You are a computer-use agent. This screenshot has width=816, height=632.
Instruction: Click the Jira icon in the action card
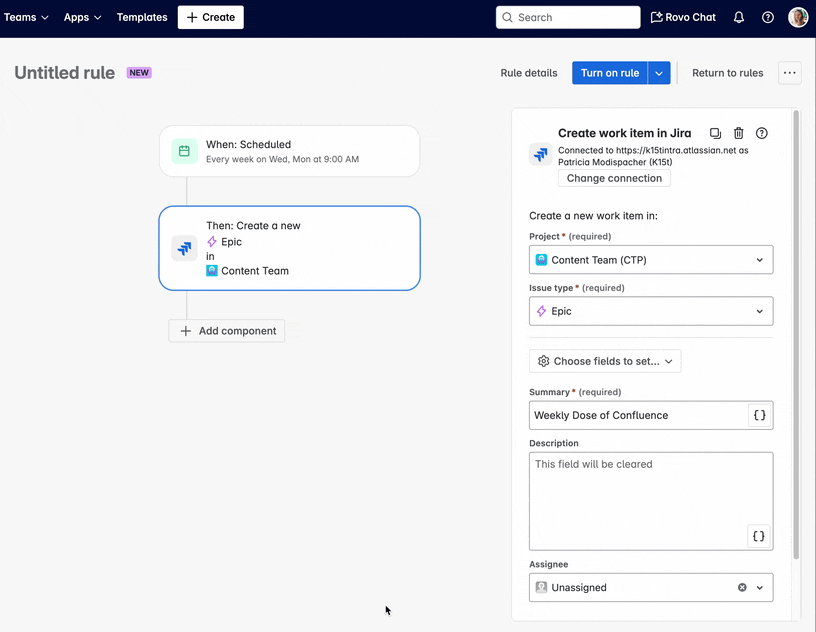click(184, 248)
